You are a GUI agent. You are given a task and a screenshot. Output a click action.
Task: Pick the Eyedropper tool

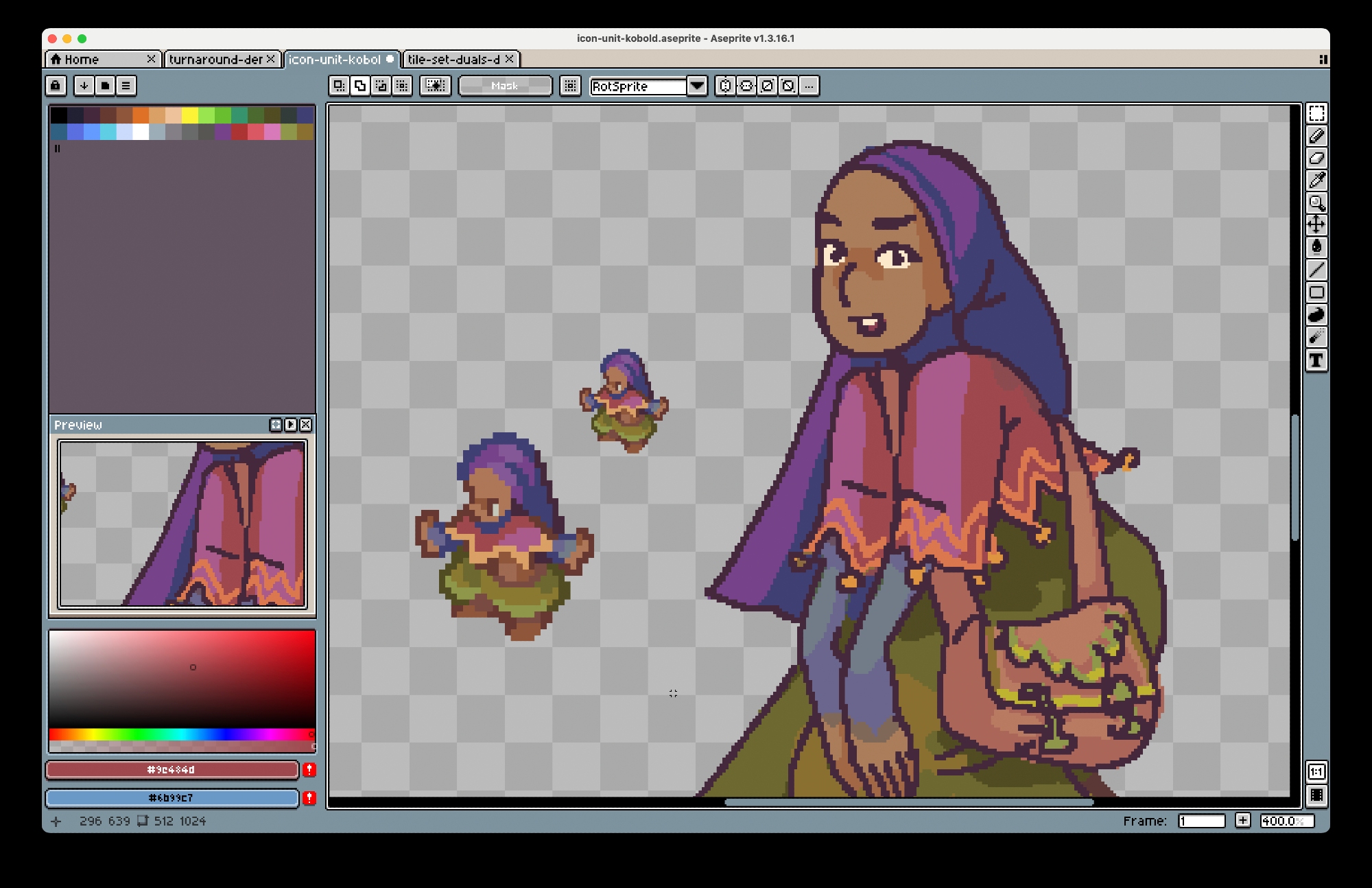(x=1316, y=180)
